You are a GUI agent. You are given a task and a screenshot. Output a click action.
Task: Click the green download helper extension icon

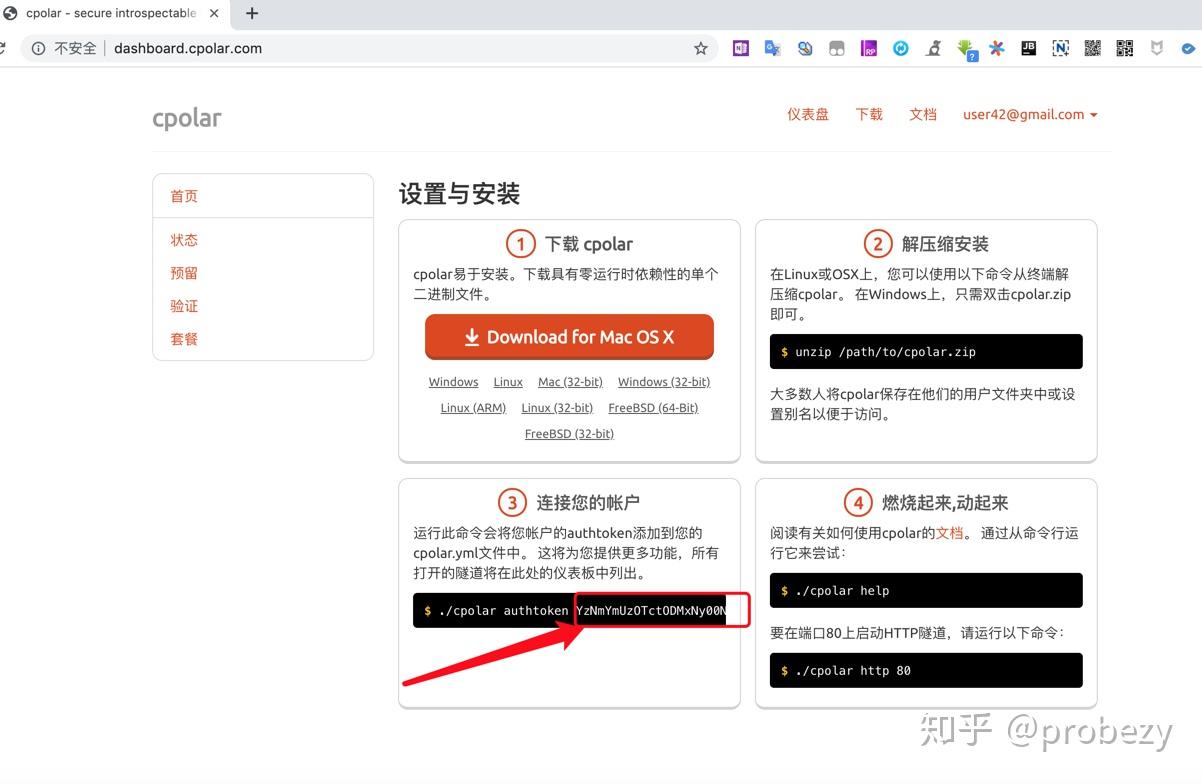pos(967,47)
